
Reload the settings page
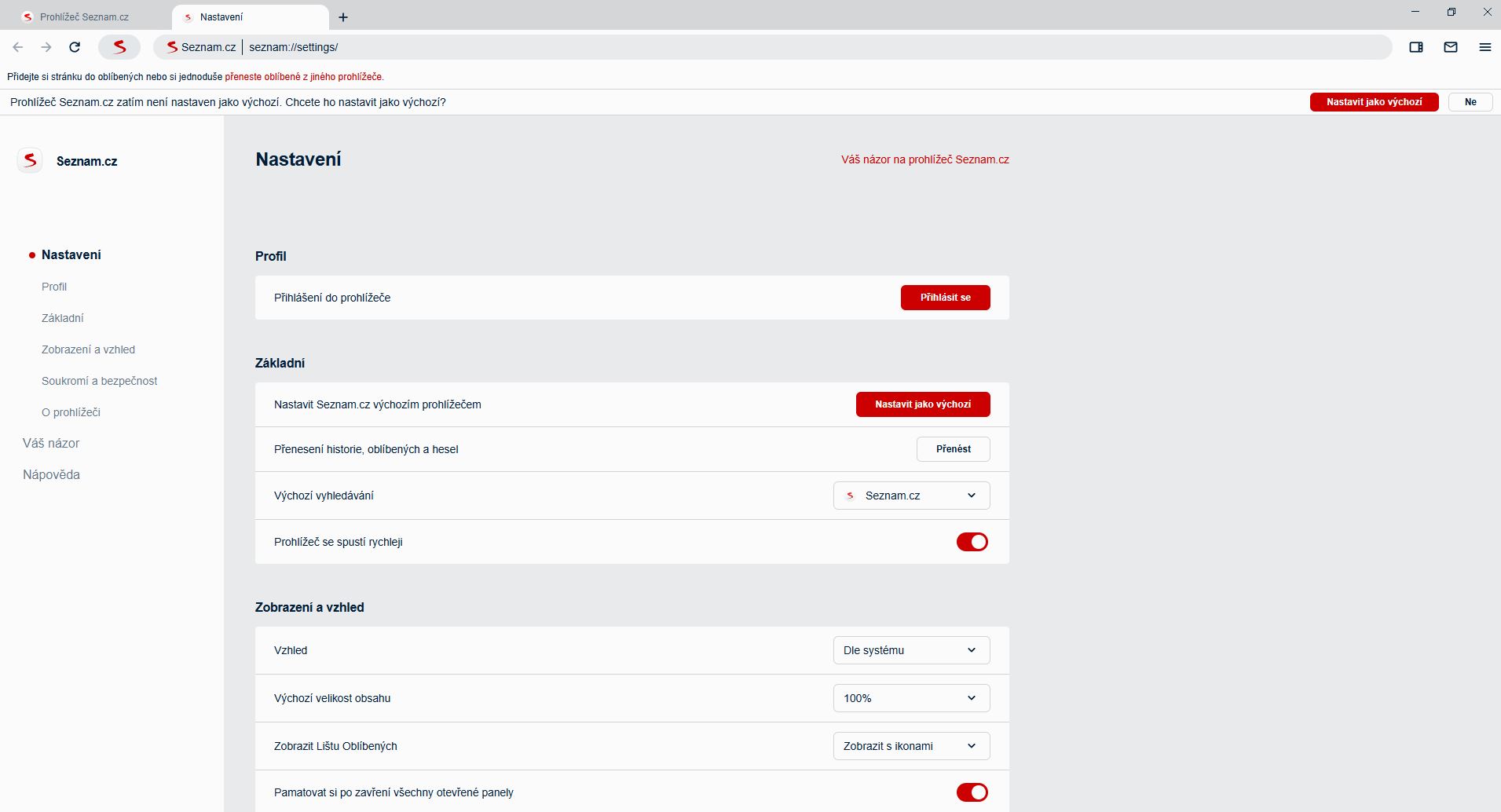tap(75, 47)
